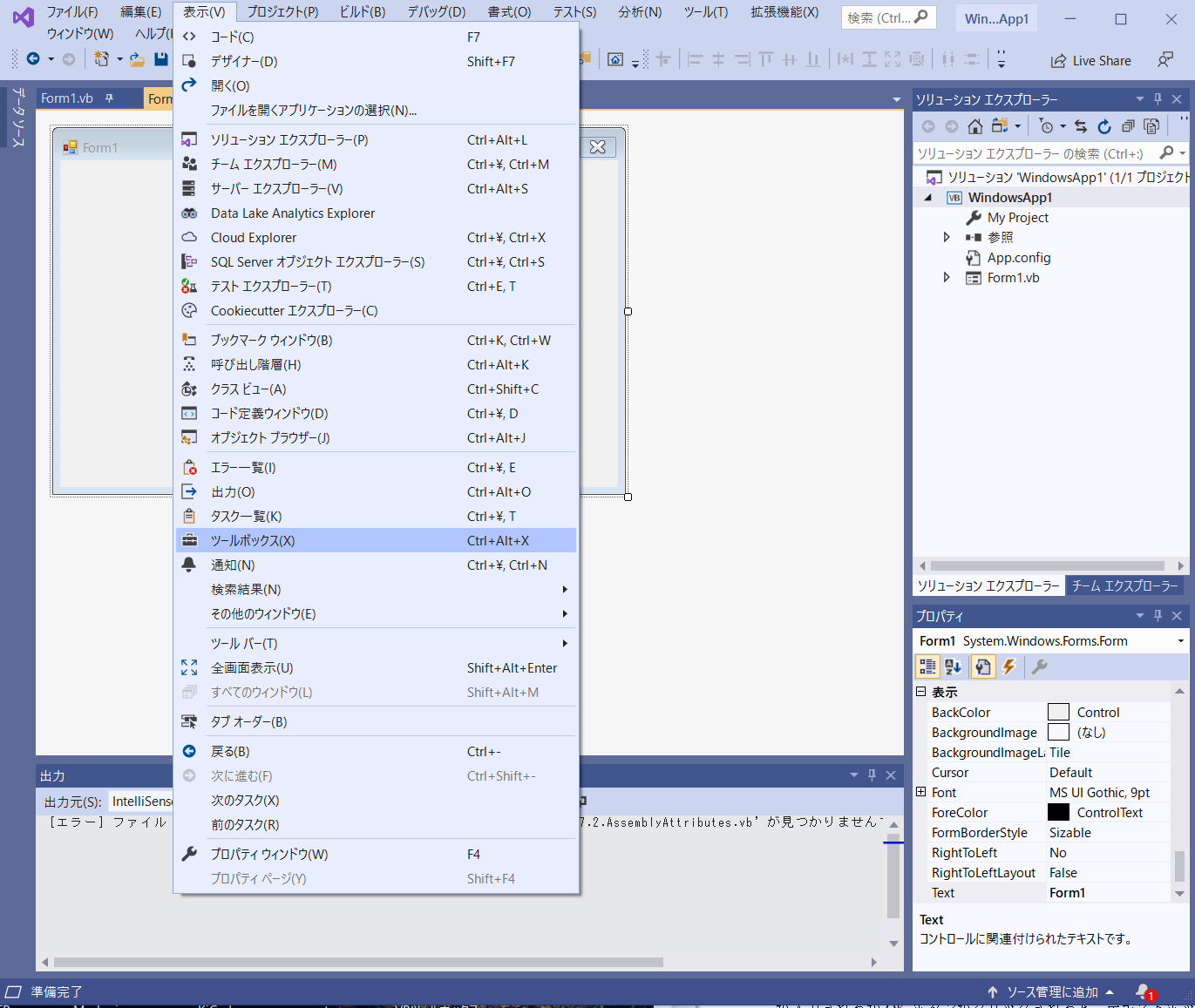Viewport: 1195px width, 1008px height.
Task: Click the New Project toolbar icon
Action: tap(101, 59)
